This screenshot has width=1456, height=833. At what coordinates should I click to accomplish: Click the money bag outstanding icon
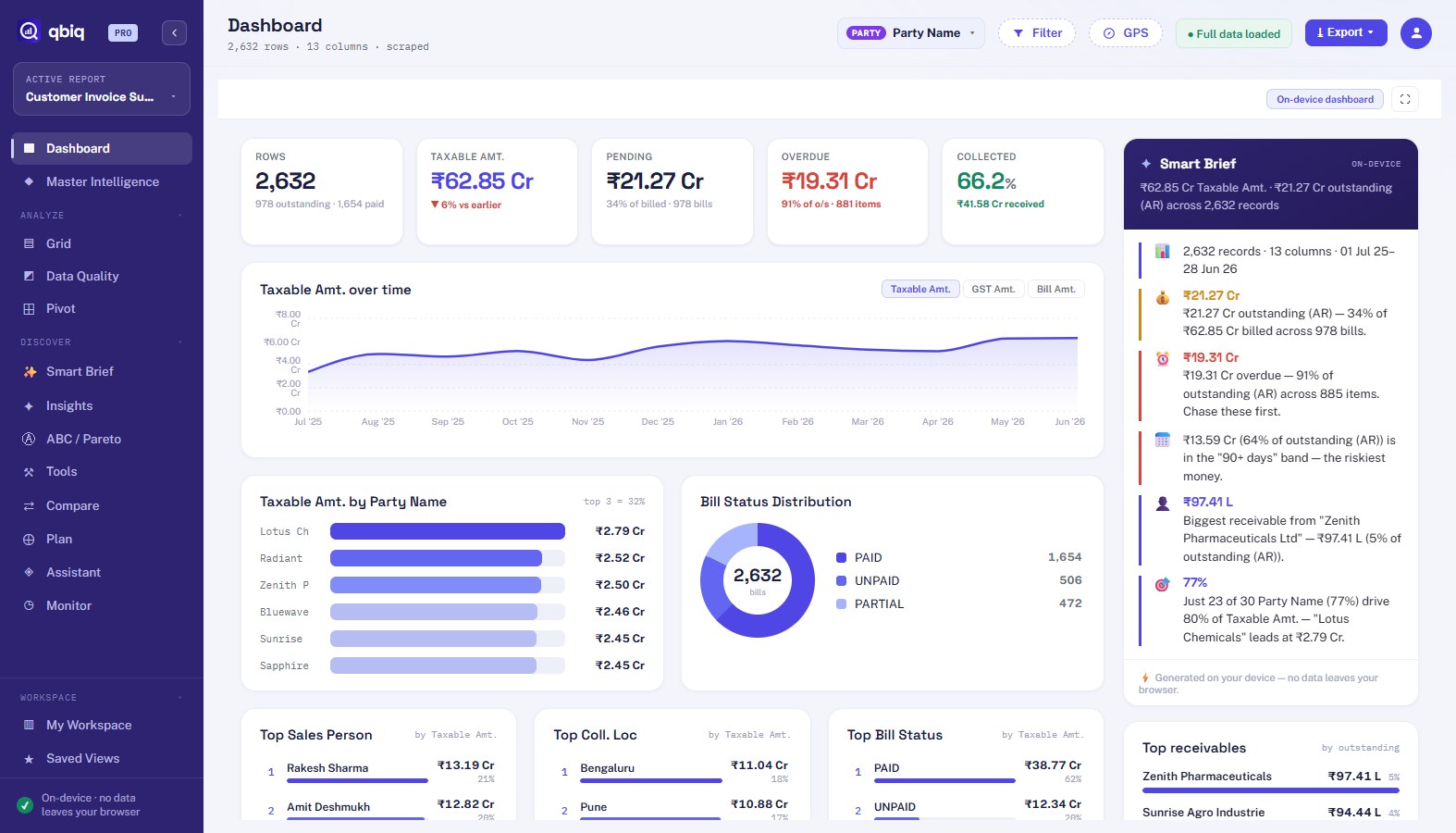pos(1163,297)
